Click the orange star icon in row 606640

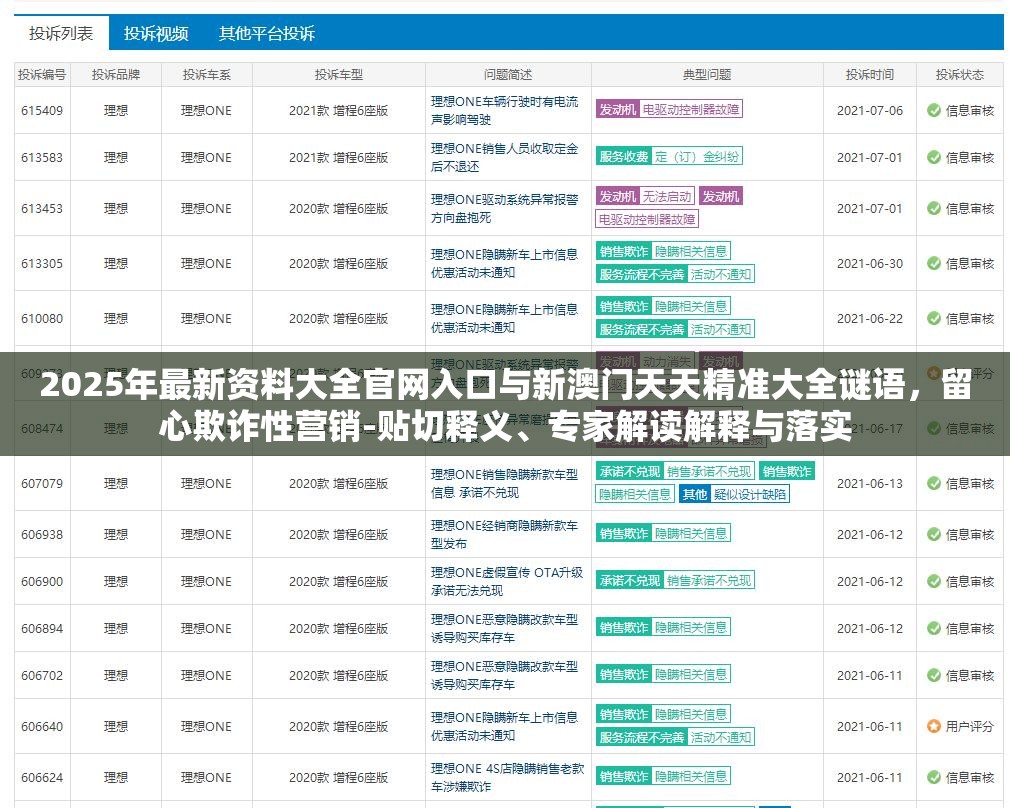pos(933,726)
